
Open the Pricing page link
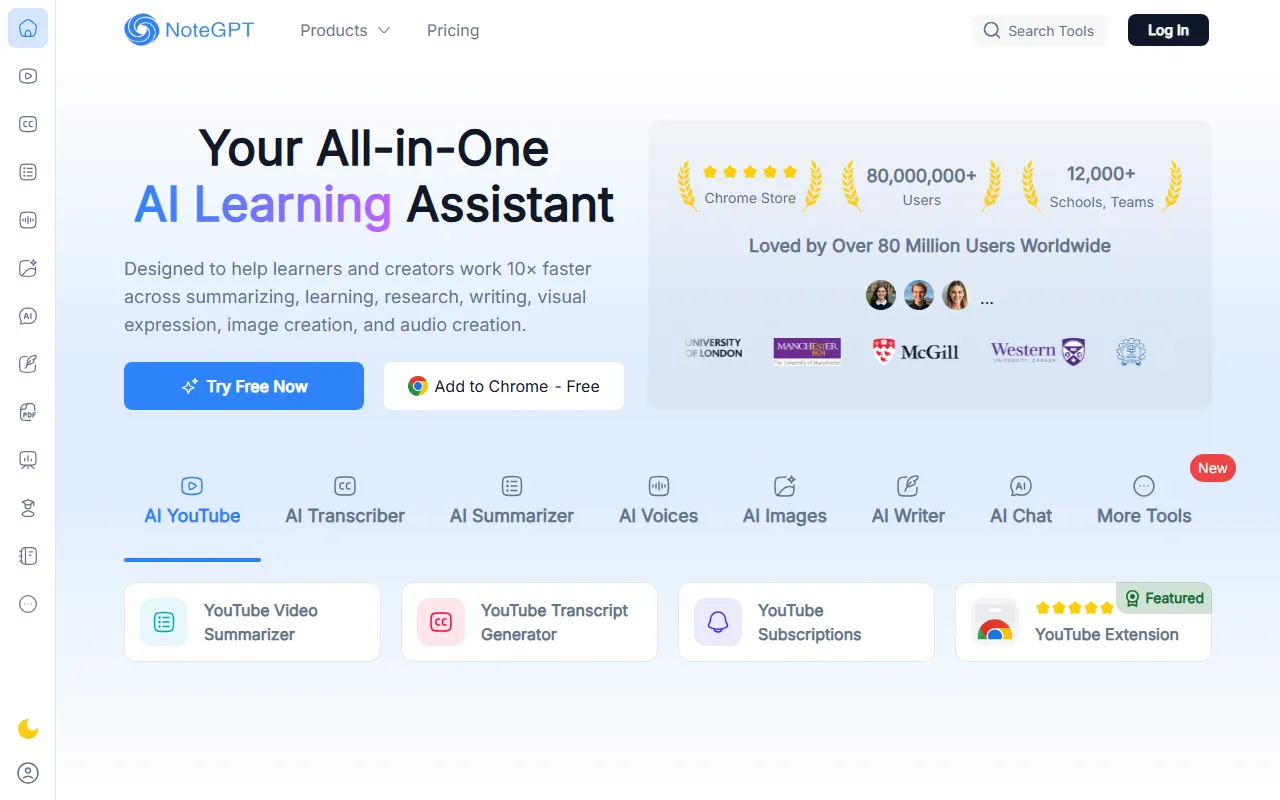453,31
